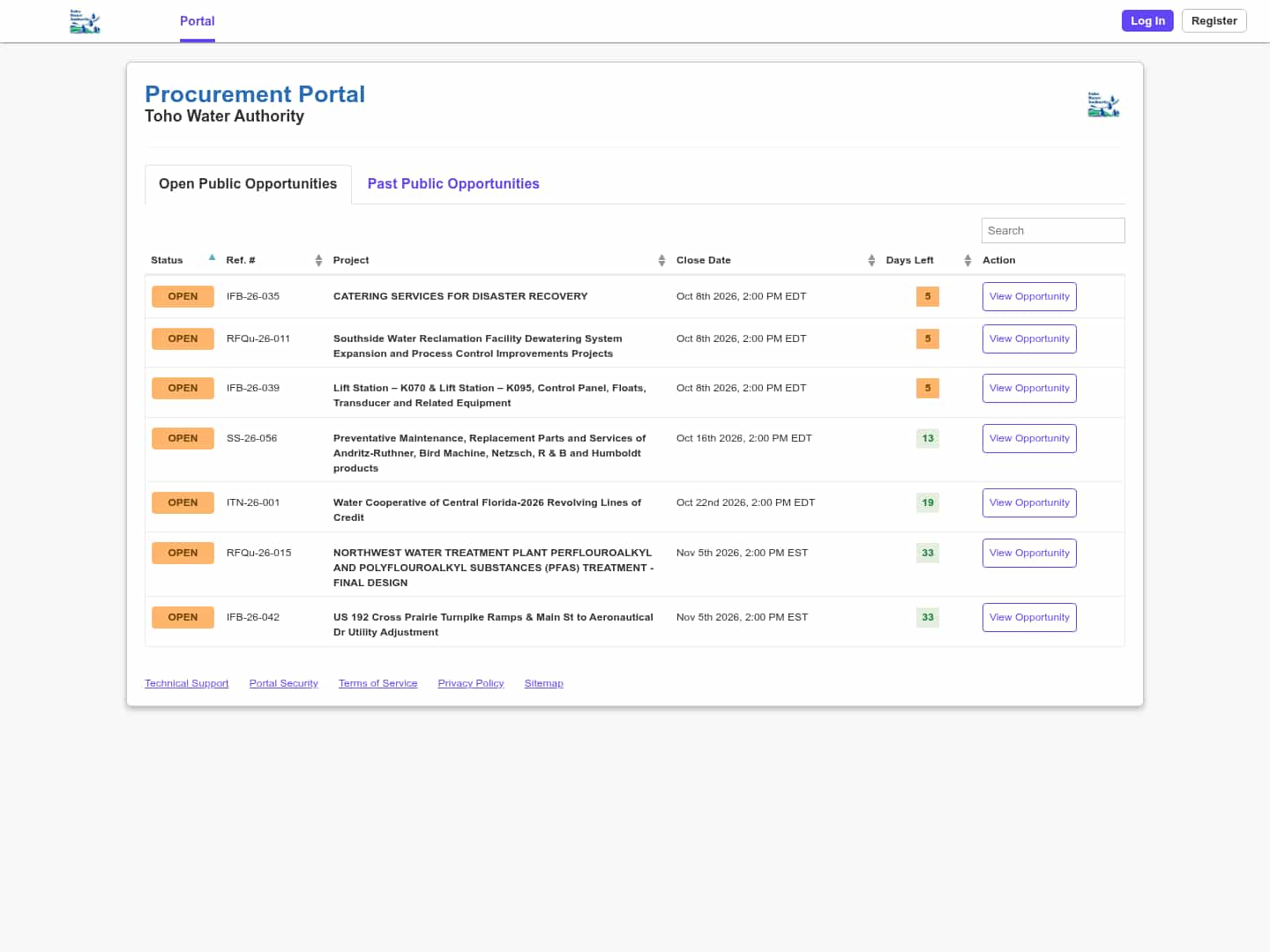The width and height of the screenshot is (1270, 952).
Task: Click the Toho Water Authority logo in navbar
Action: coord(85,21)
